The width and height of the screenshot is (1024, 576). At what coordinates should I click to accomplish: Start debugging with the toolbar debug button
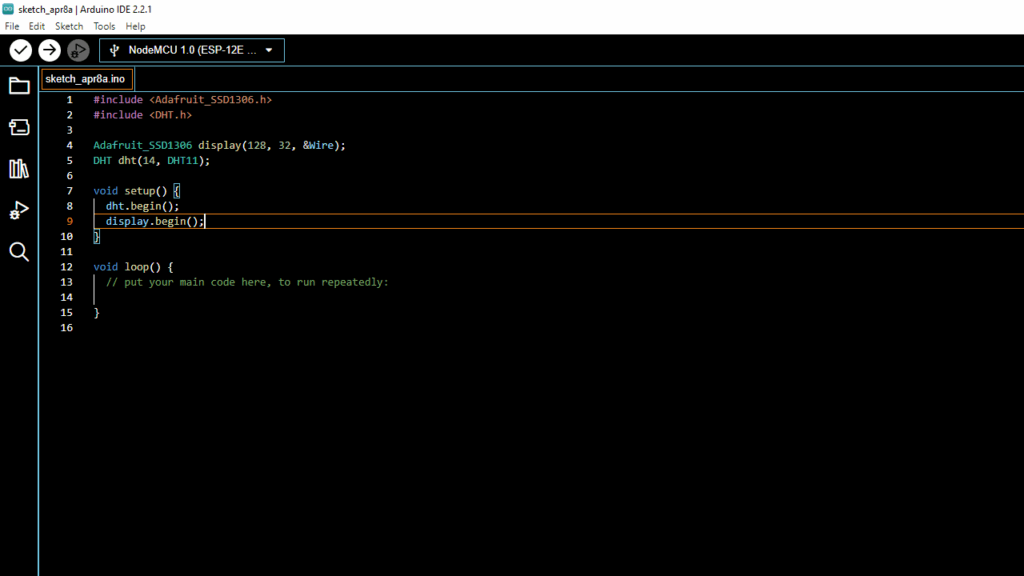pyautogui.click(x=78, y=50)
